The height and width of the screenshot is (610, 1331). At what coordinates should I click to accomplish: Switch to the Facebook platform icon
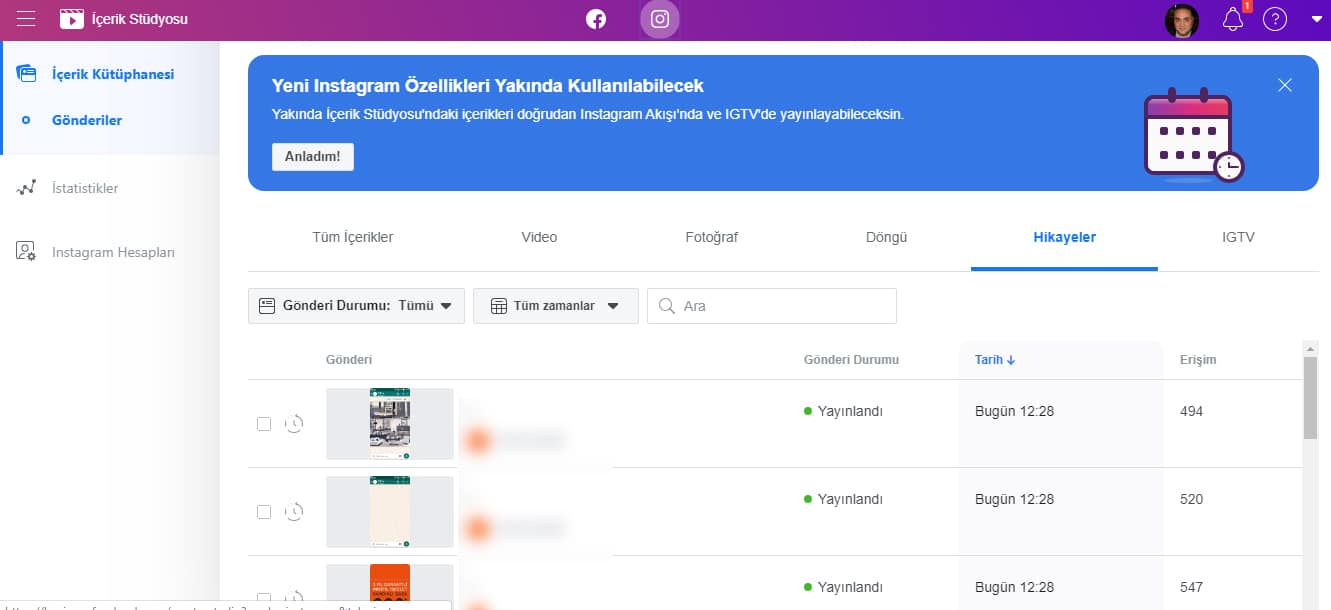click(x=596, y=19)
